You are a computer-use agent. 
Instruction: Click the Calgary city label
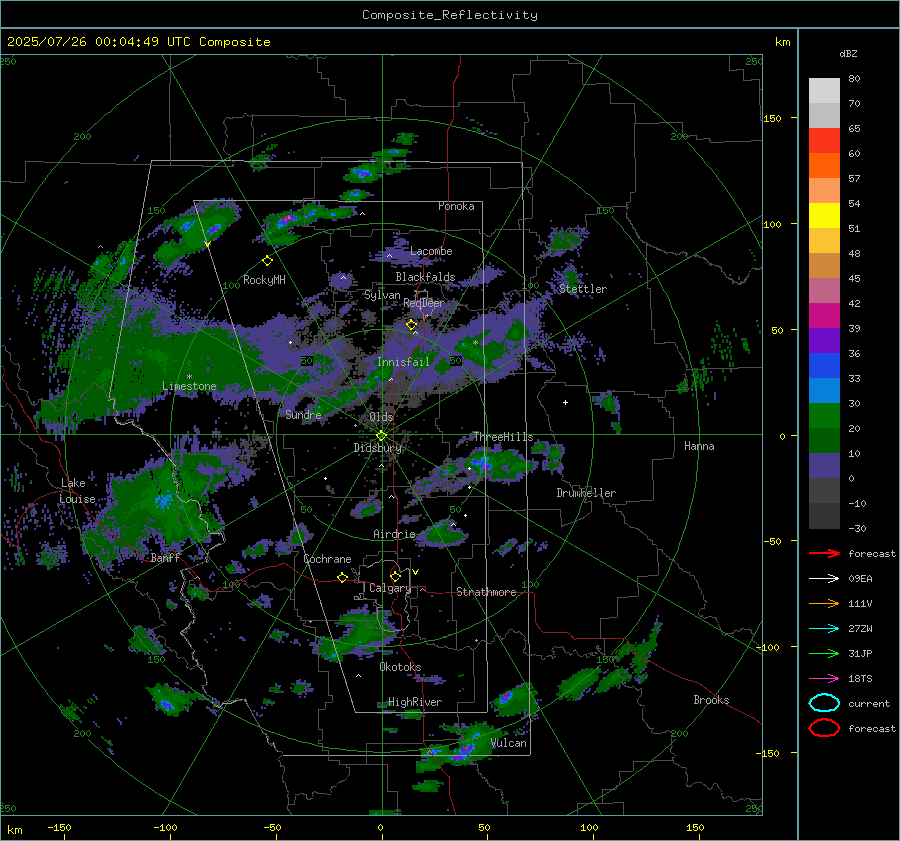coord(390,588)
